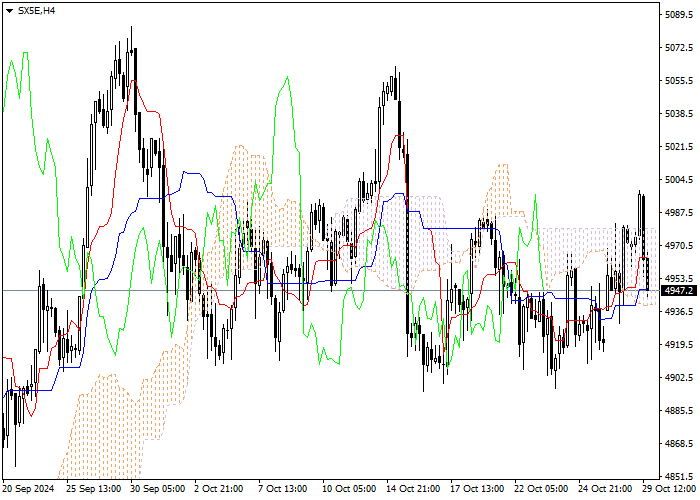Select price scale value 4953.5

click(679, 279)
